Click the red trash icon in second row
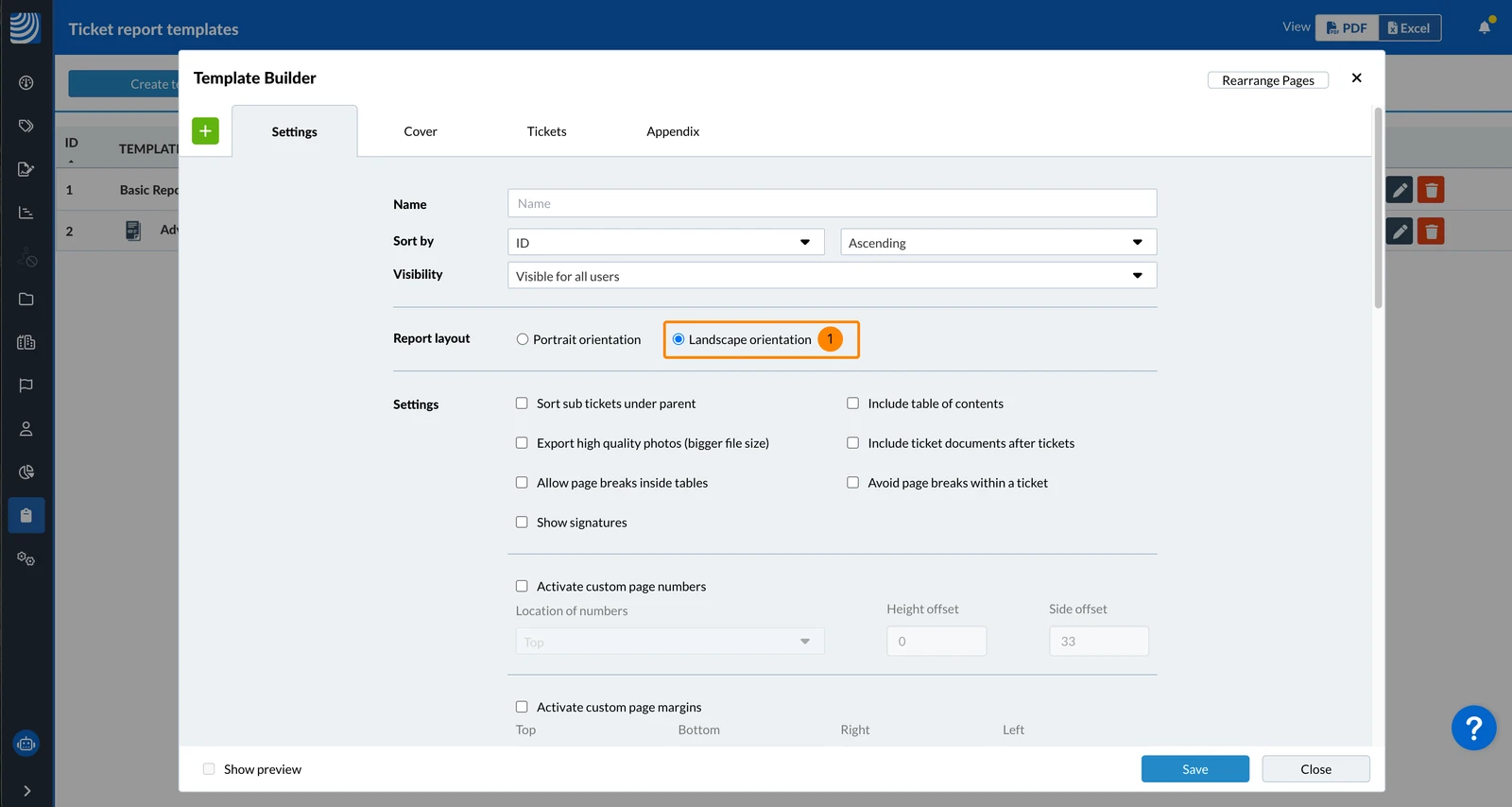 tap(1432, 231)
